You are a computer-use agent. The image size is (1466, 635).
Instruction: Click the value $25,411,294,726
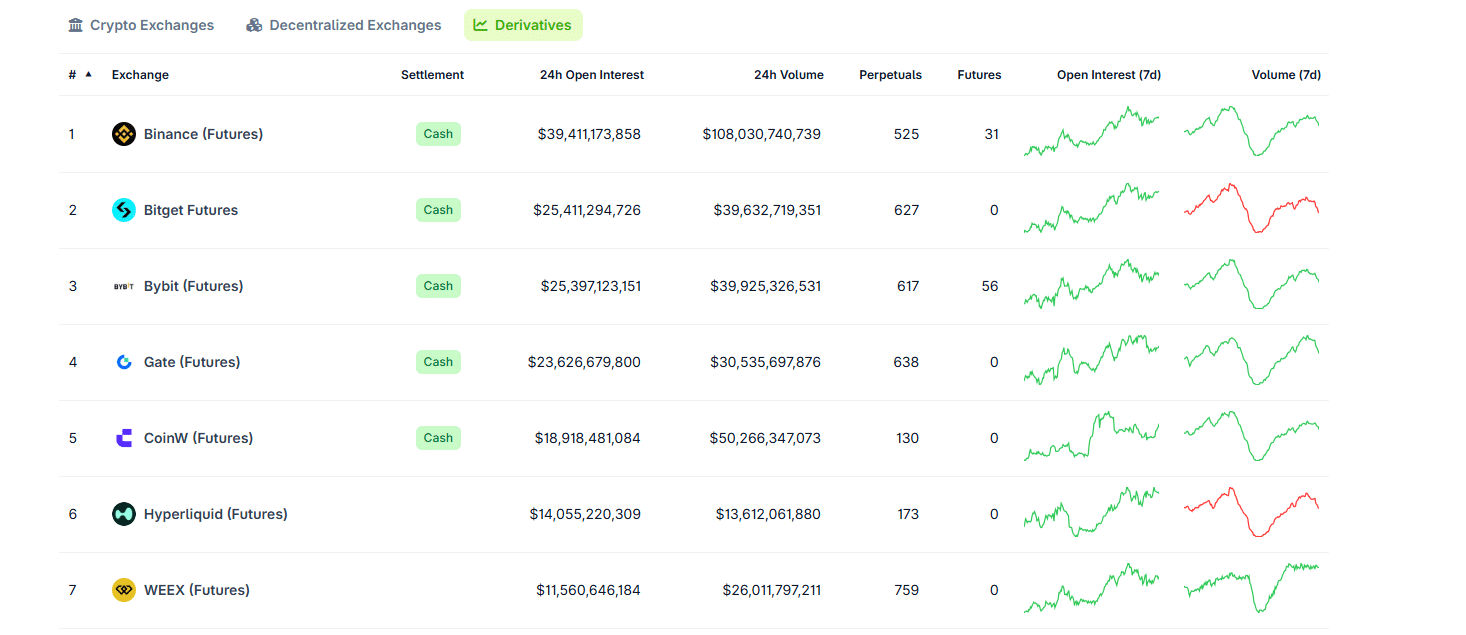(x=587, y=210)
